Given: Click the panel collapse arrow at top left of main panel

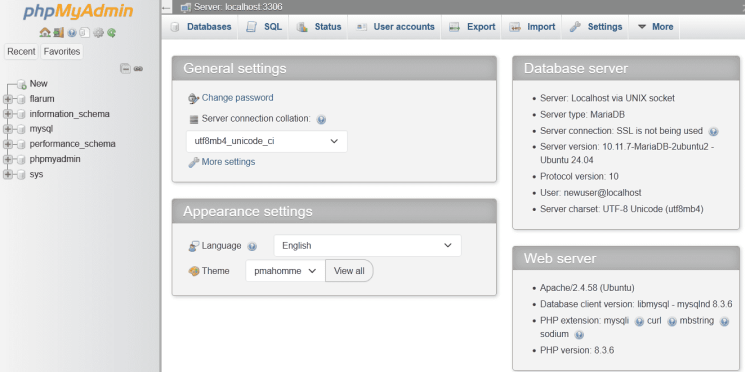Looking at the screenshot, I should pos(166,8).
